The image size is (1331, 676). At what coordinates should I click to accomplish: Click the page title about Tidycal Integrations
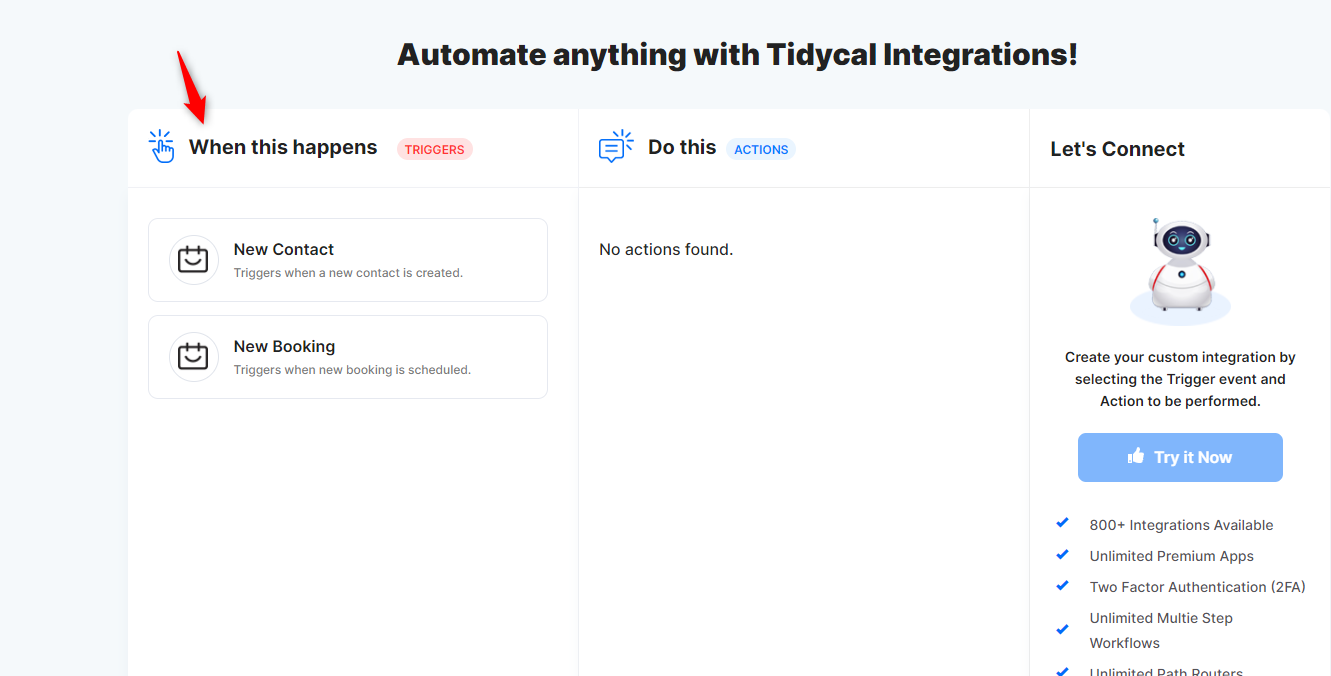tap(737, 54)
